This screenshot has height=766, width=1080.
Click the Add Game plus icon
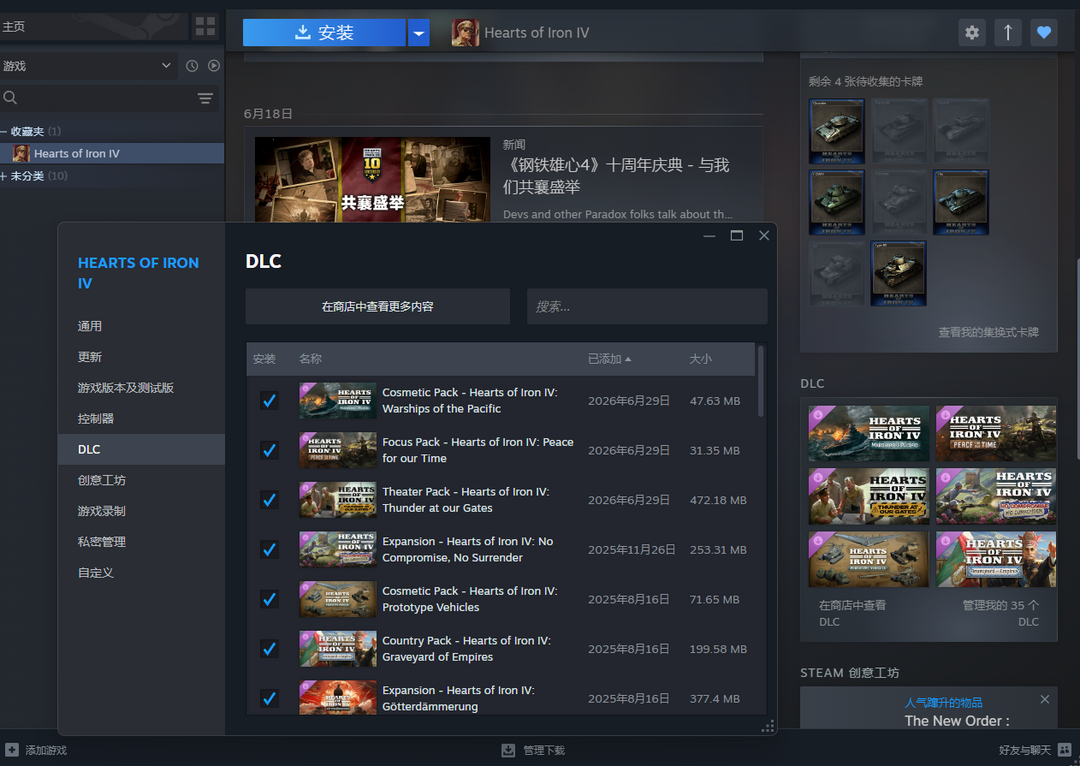[12, 749]
